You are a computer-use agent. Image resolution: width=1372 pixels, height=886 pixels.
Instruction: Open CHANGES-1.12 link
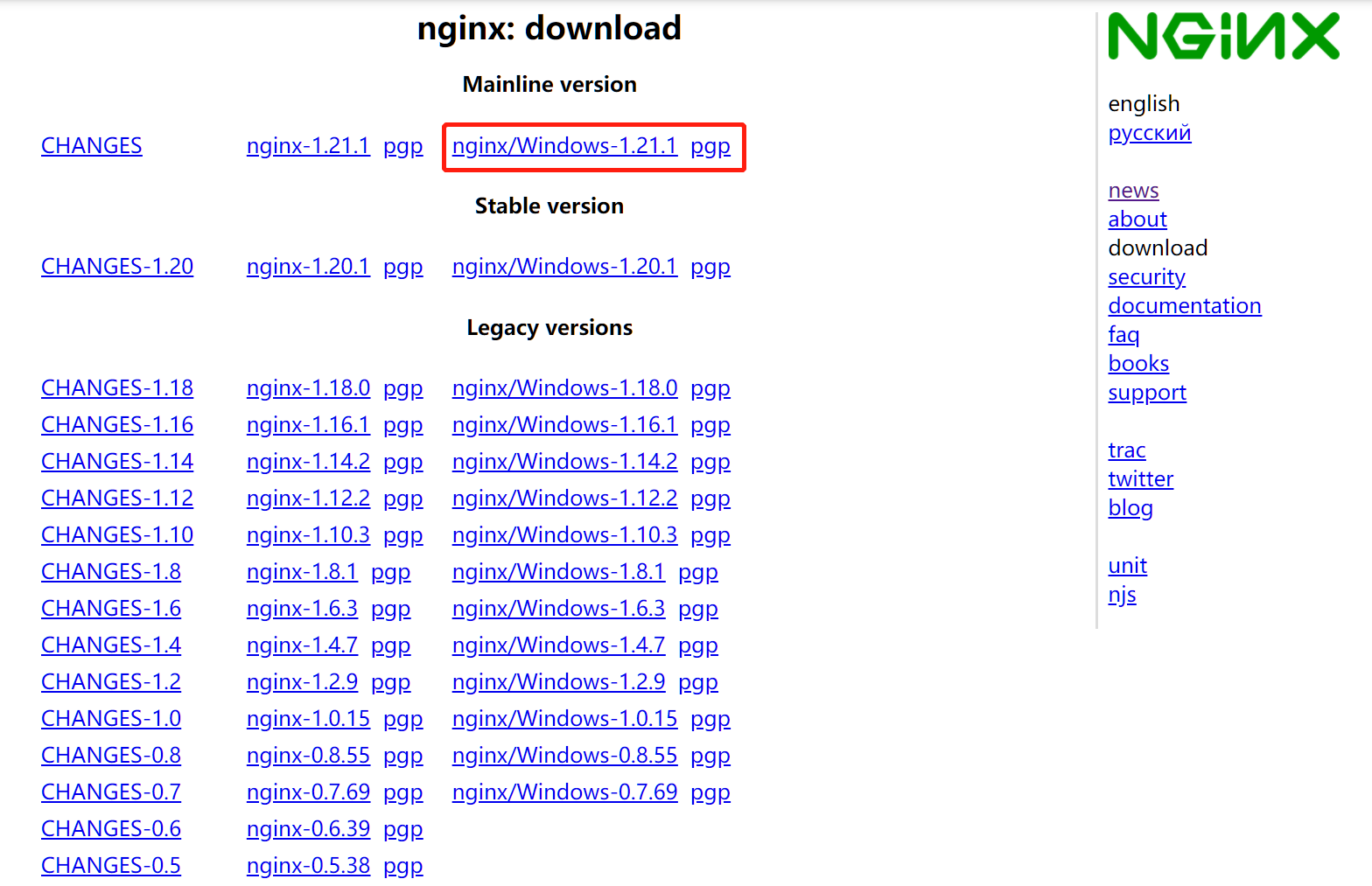[x=117, y=499]
